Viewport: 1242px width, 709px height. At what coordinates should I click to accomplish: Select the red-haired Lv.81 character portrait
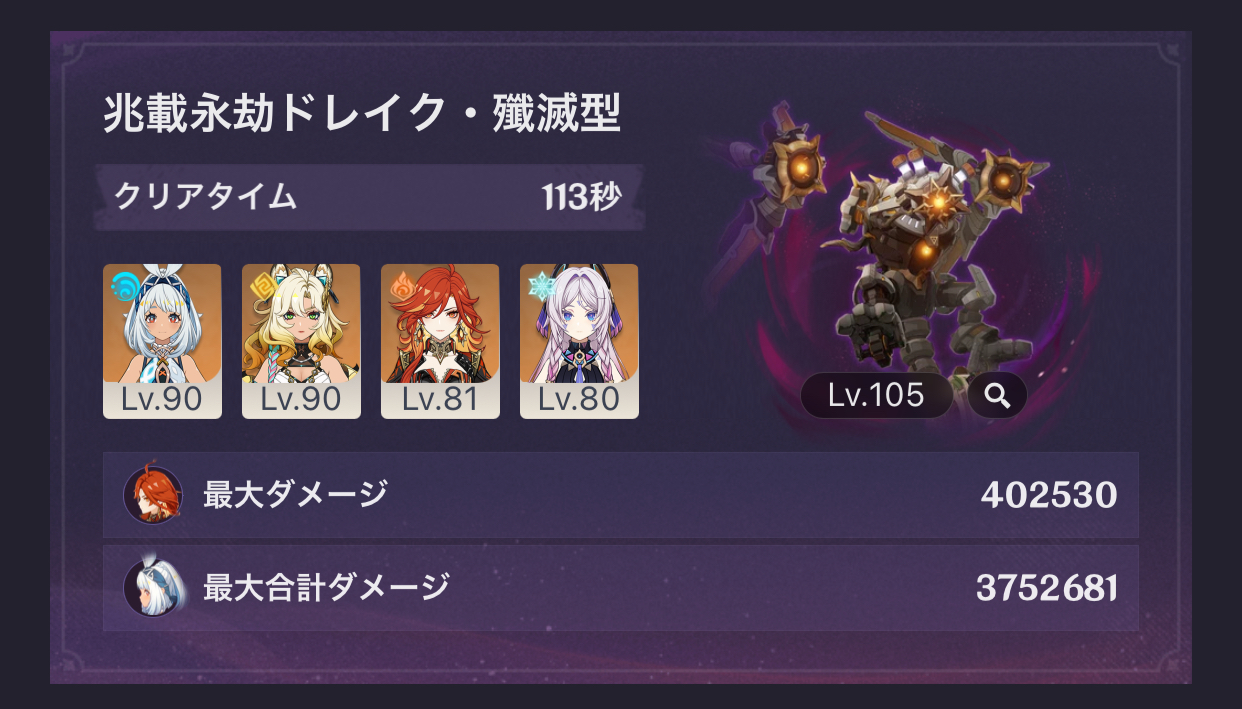pyautogui.click(x=440, y=341)
